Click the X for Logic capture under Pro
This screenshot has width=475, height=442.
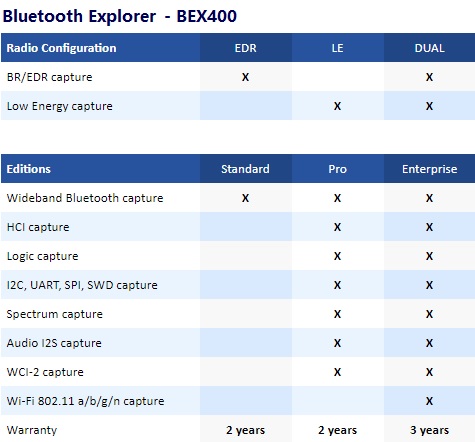click(337, 256)
